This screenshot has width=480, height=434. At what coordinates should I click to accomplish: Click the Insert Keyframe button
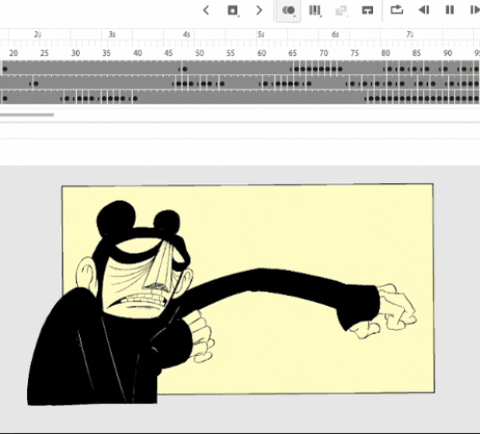(x=233, y=11)
